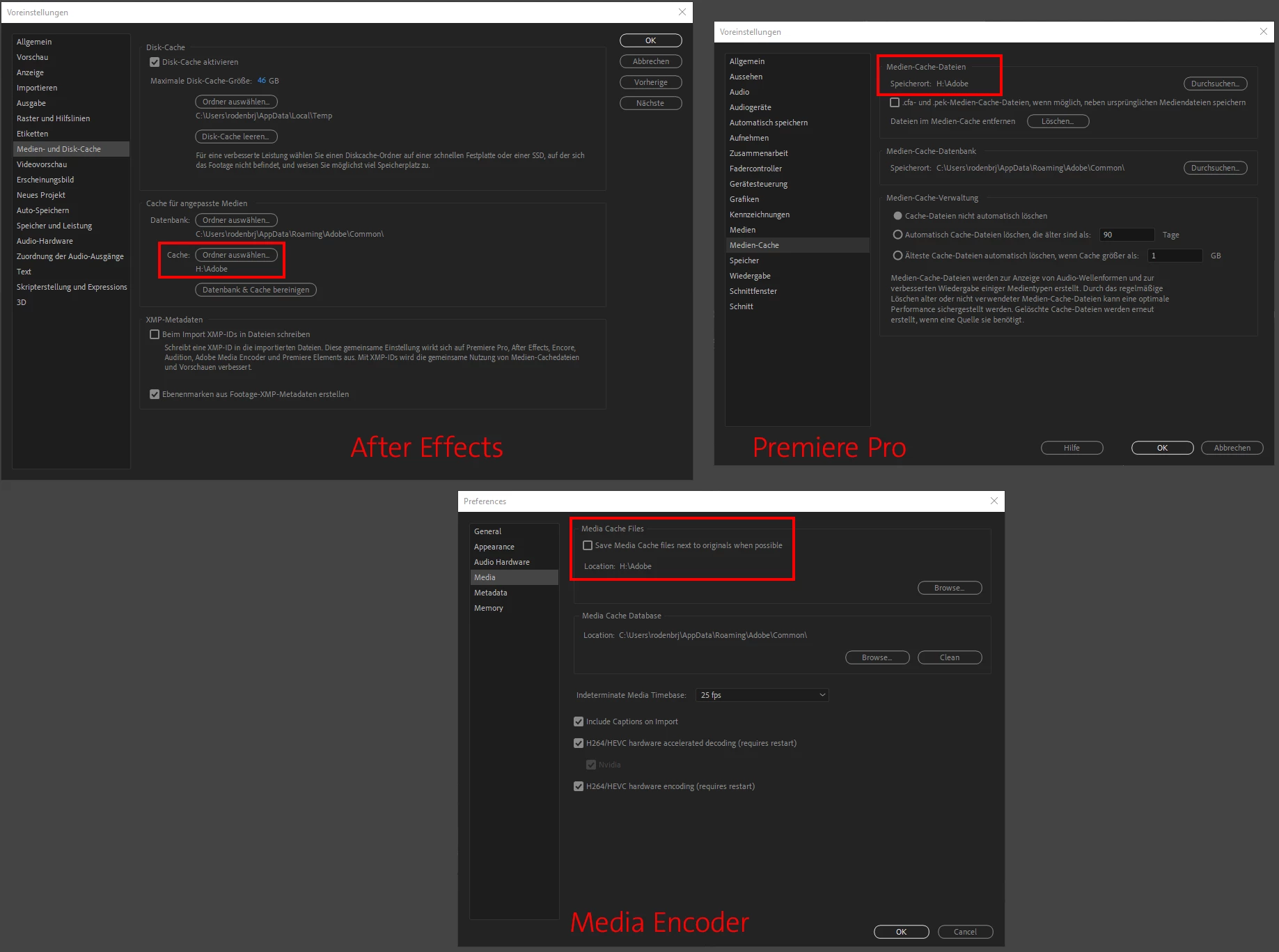Enable Beim Import XMP-IDs in Dateien schreiben
The image size is (1279, 952).
tap(155, 334)
